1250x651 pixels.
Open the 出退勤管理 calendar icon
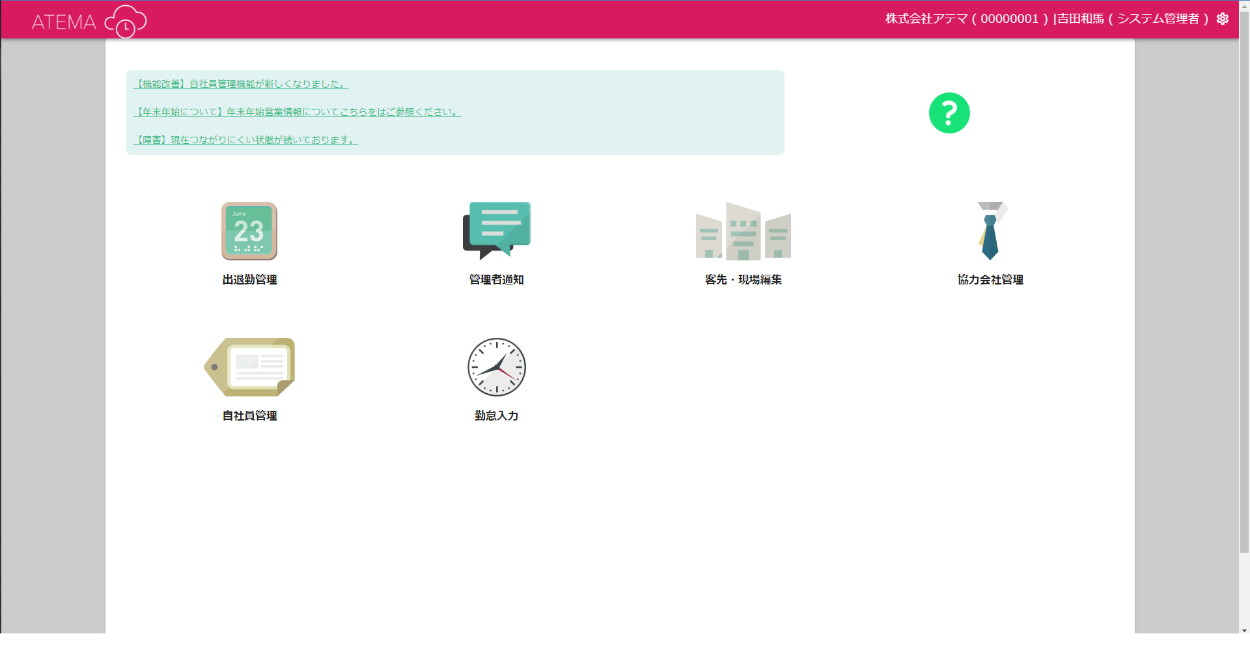pyautogui.click(x=249, y=231)
